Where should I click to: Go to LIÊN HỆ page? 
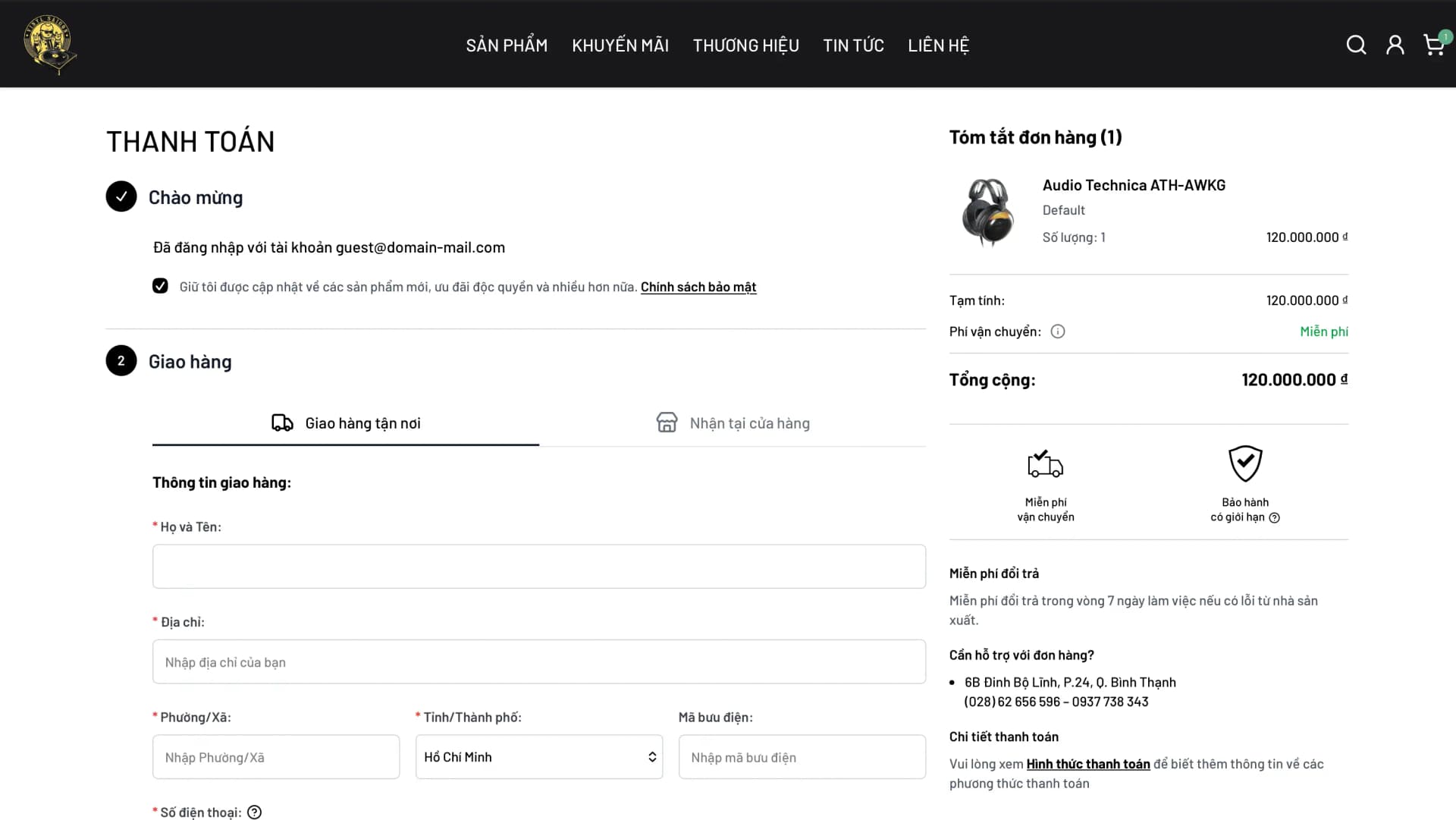(x=939, y=46)
